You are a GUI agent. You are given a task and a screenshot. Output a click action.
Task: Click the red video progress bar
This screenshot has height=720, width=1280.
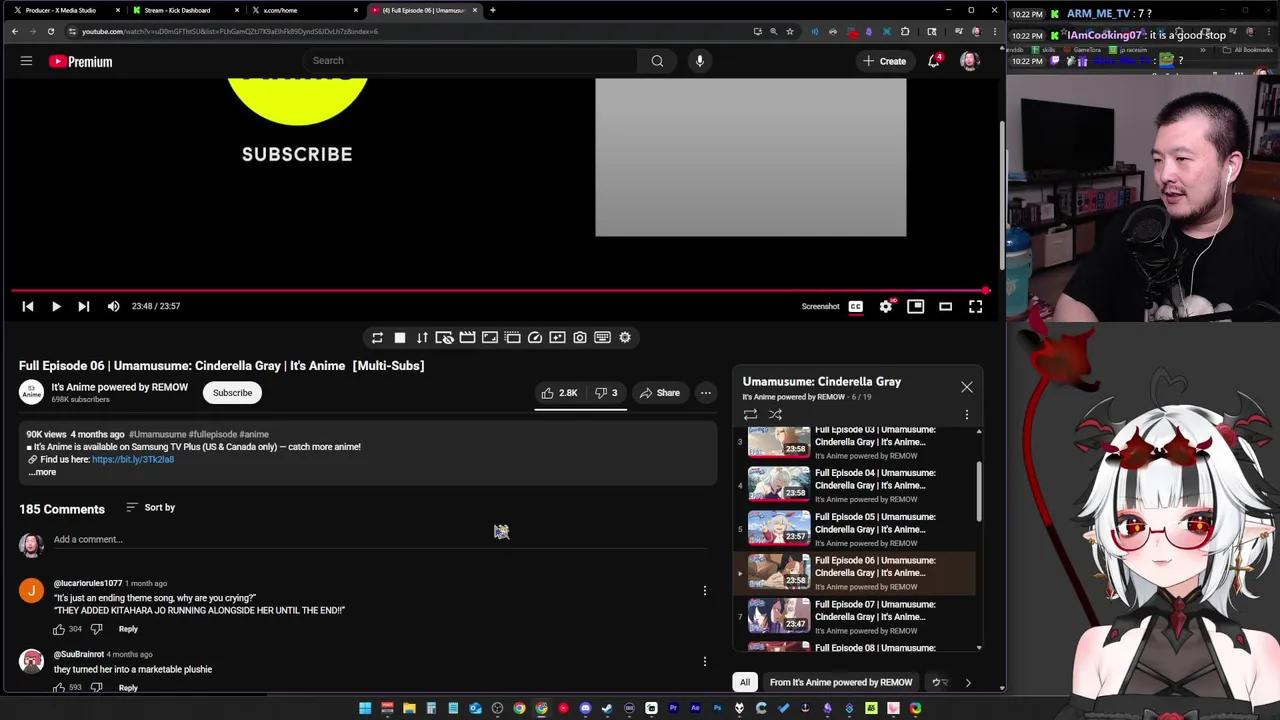point(498,291)
